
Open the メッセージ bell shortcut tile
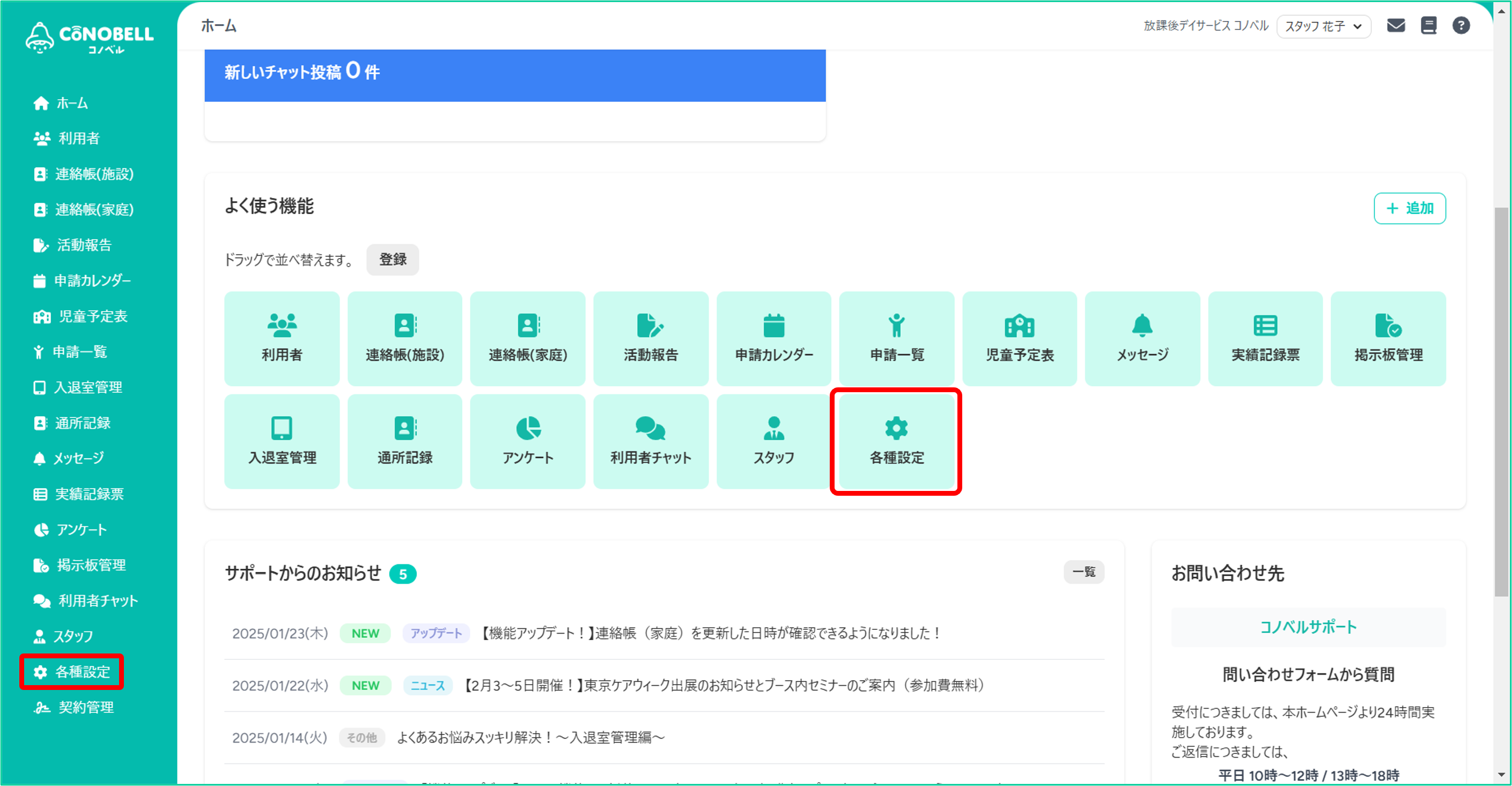[1142, 339]
